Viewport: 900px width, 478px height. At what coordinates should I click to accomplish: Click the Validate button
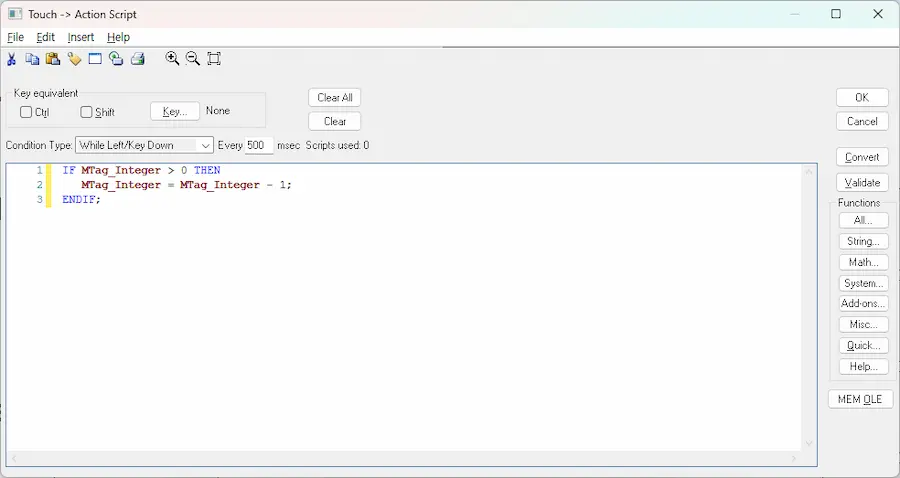862,182
